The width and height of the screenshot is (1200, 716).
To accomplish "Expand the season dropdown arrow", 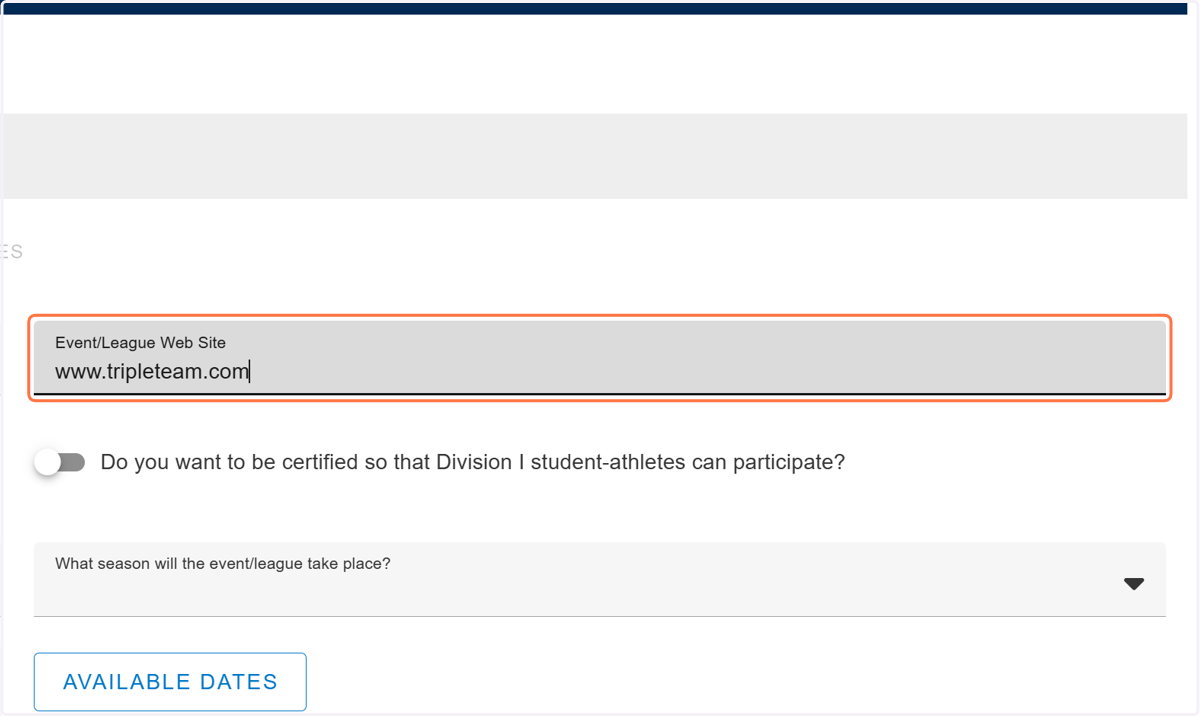I will [1133, 584].
